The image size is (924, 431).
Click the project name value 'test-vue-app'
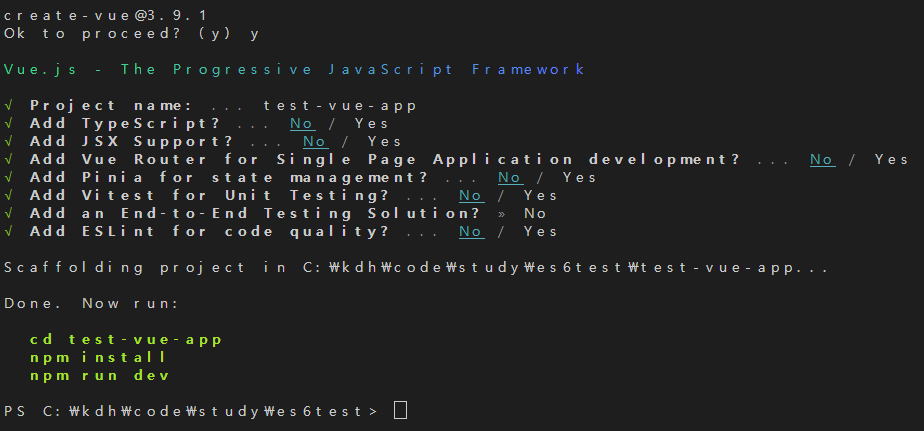[x=340, y=106]
